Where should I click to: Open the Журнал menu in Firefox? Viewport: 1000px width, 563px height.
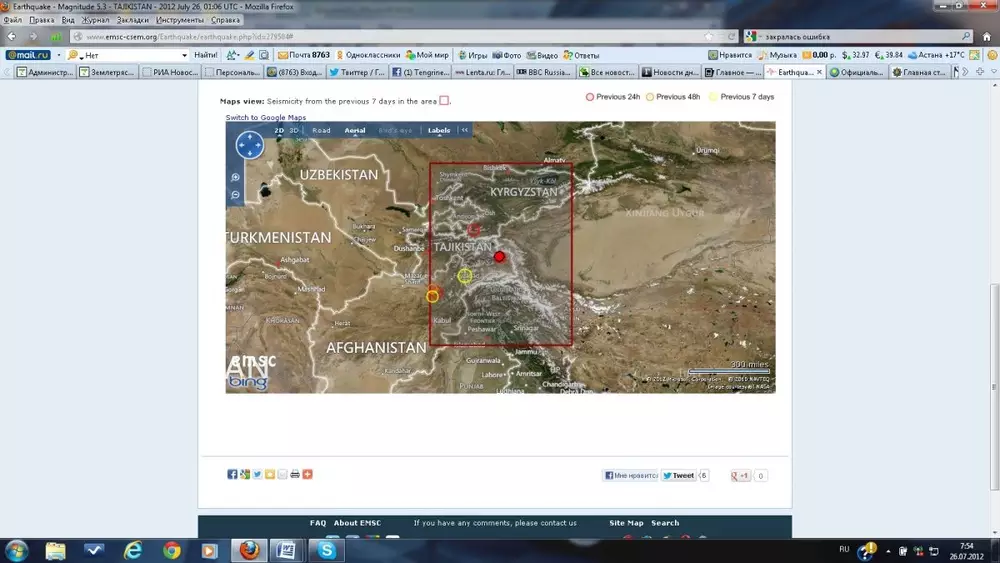point(95,20)
